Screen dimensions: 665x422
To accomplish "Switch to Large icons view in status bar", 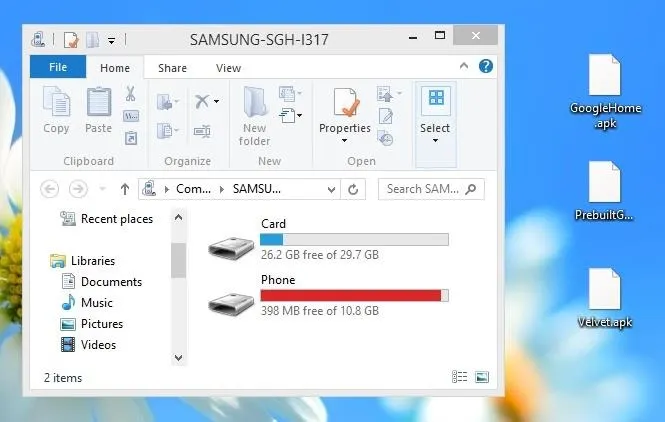I will tap(482, 377).
